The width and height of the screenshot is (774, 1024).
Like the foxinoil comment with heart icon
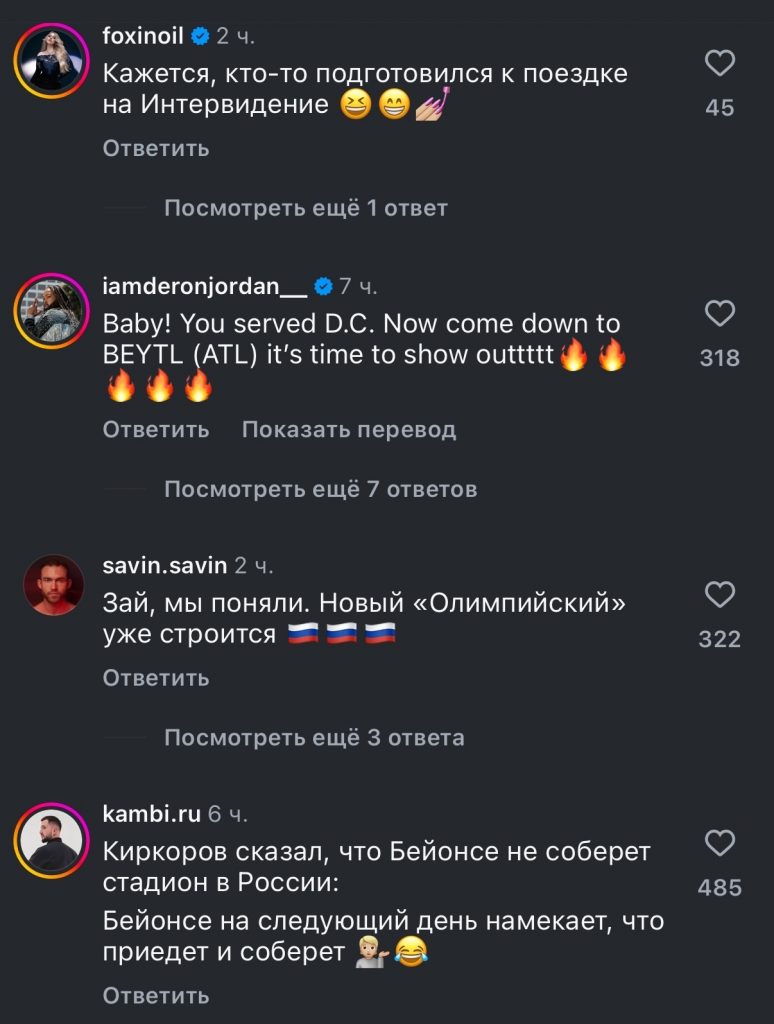point(720,66)
